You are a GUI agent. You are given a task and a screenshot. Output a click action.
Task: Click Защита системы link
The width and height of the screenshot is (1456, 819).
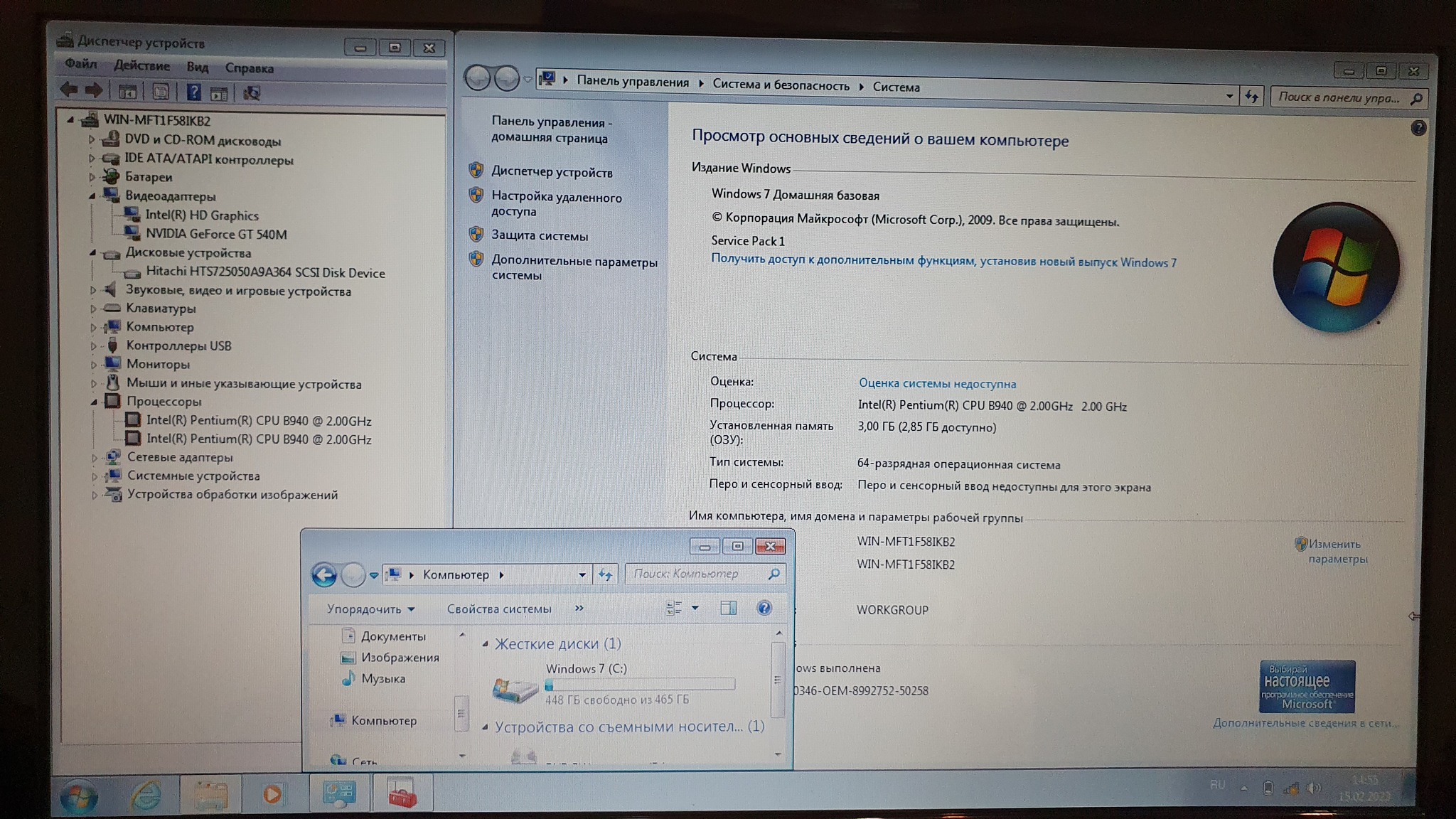click(539, 236)
